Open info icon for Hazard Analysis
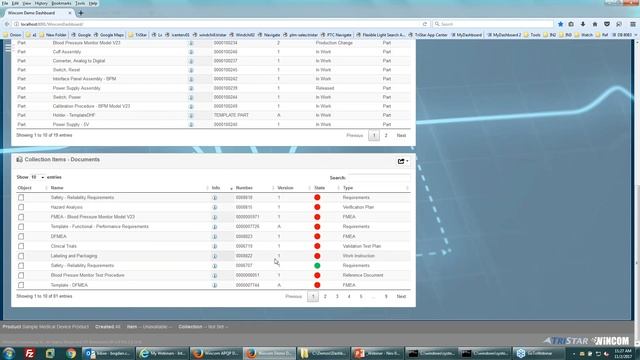The image size is (640, 360). [215, 207]
